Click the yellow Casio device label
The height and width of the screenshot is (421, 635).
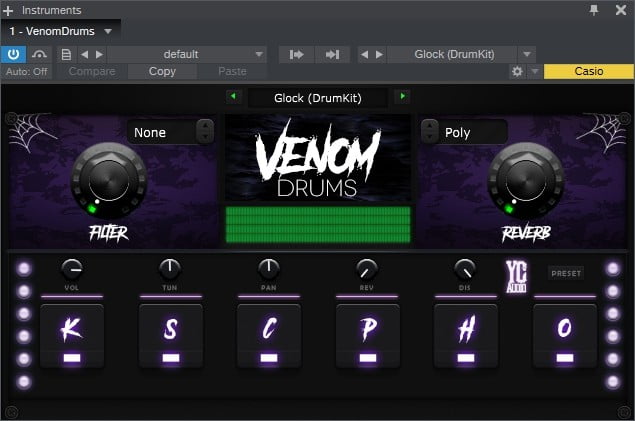point(589,72)
